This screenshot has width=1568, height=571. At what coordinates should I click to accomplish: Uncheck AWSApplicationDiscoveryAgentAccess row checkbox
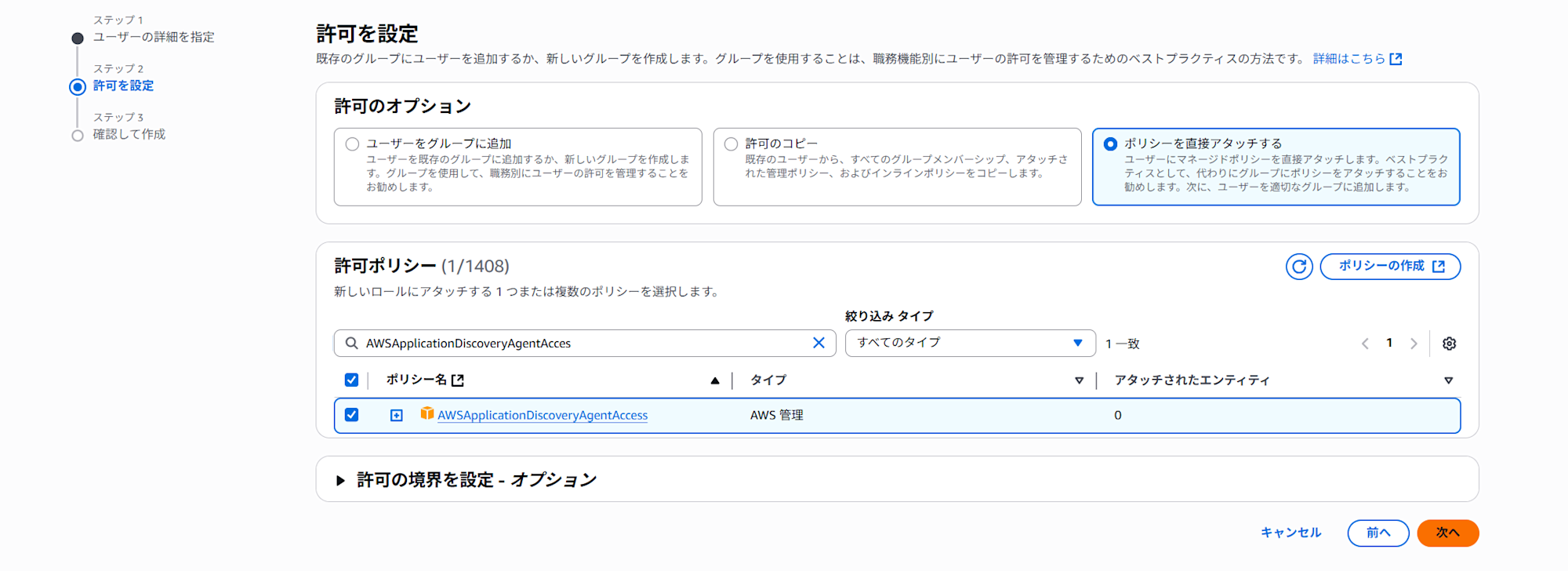[351, 415]
